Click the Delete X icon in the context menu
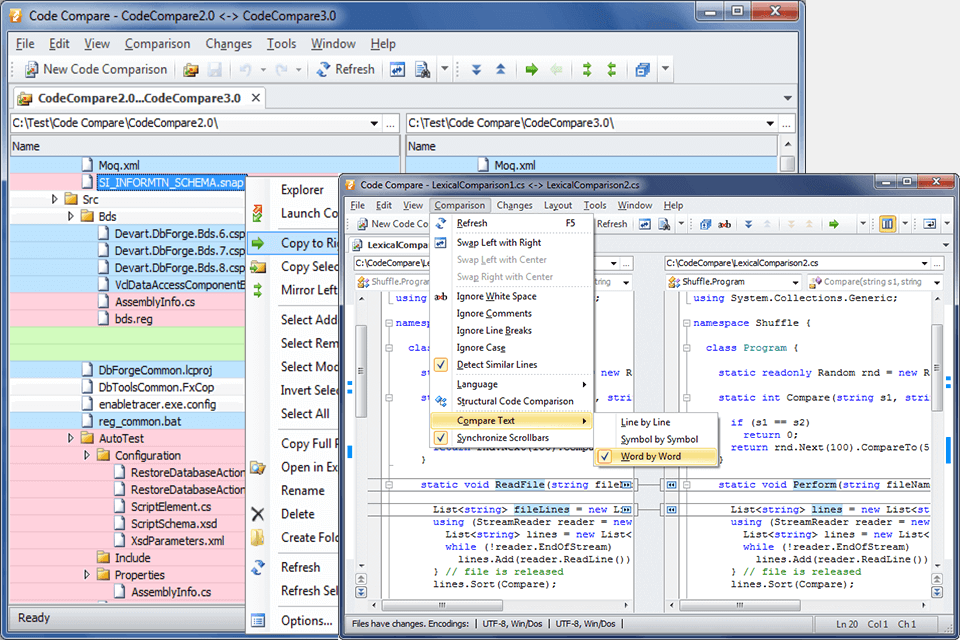This screenshot has width=960, height=640. tap(258, 514)
